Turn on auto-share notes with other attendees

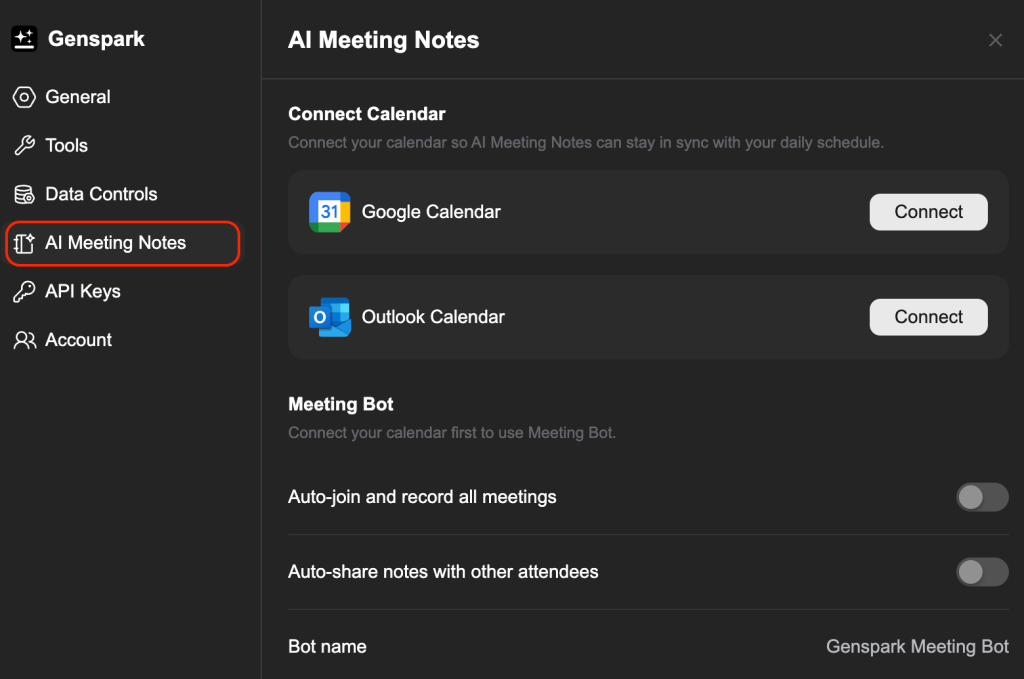(982, 572)
